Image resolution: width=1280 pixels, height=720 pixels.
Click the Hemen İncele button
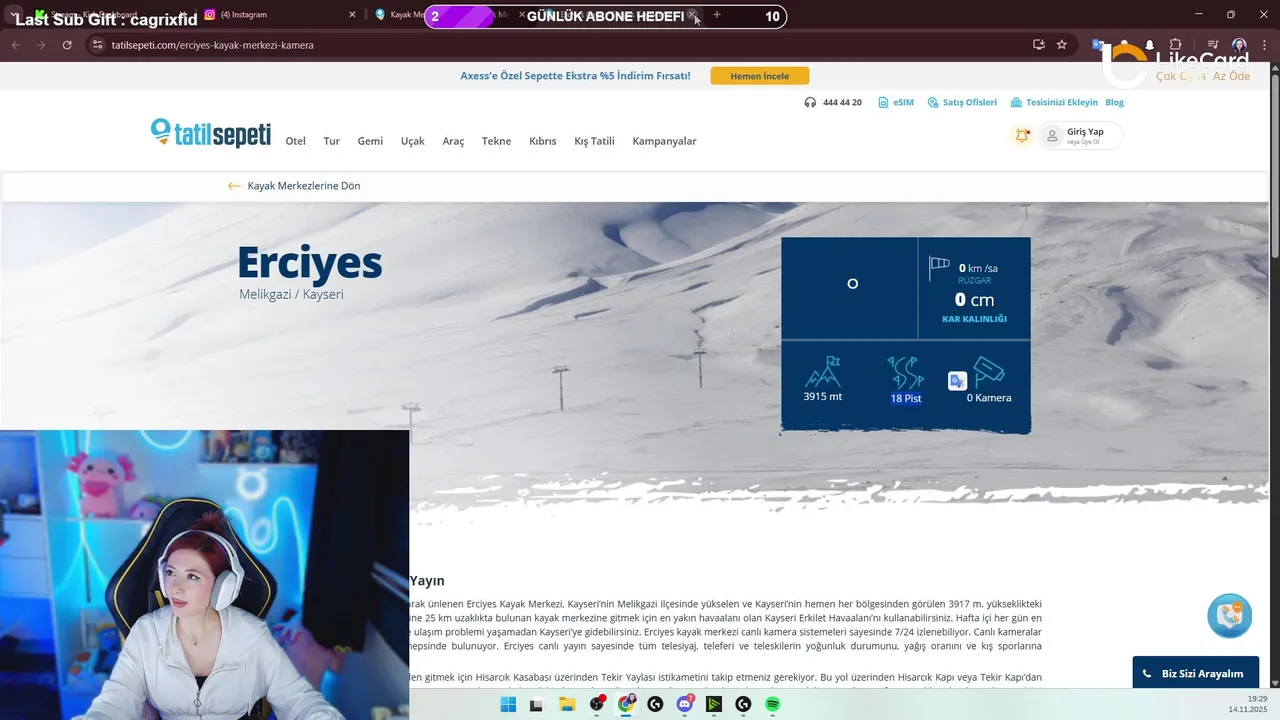(x=760, y=76)
